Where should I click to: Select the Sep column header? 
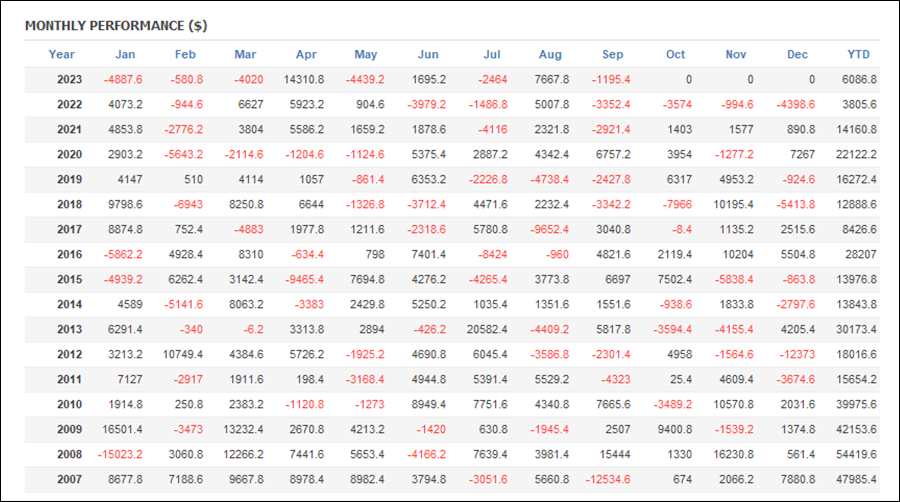tap(612, 55)
